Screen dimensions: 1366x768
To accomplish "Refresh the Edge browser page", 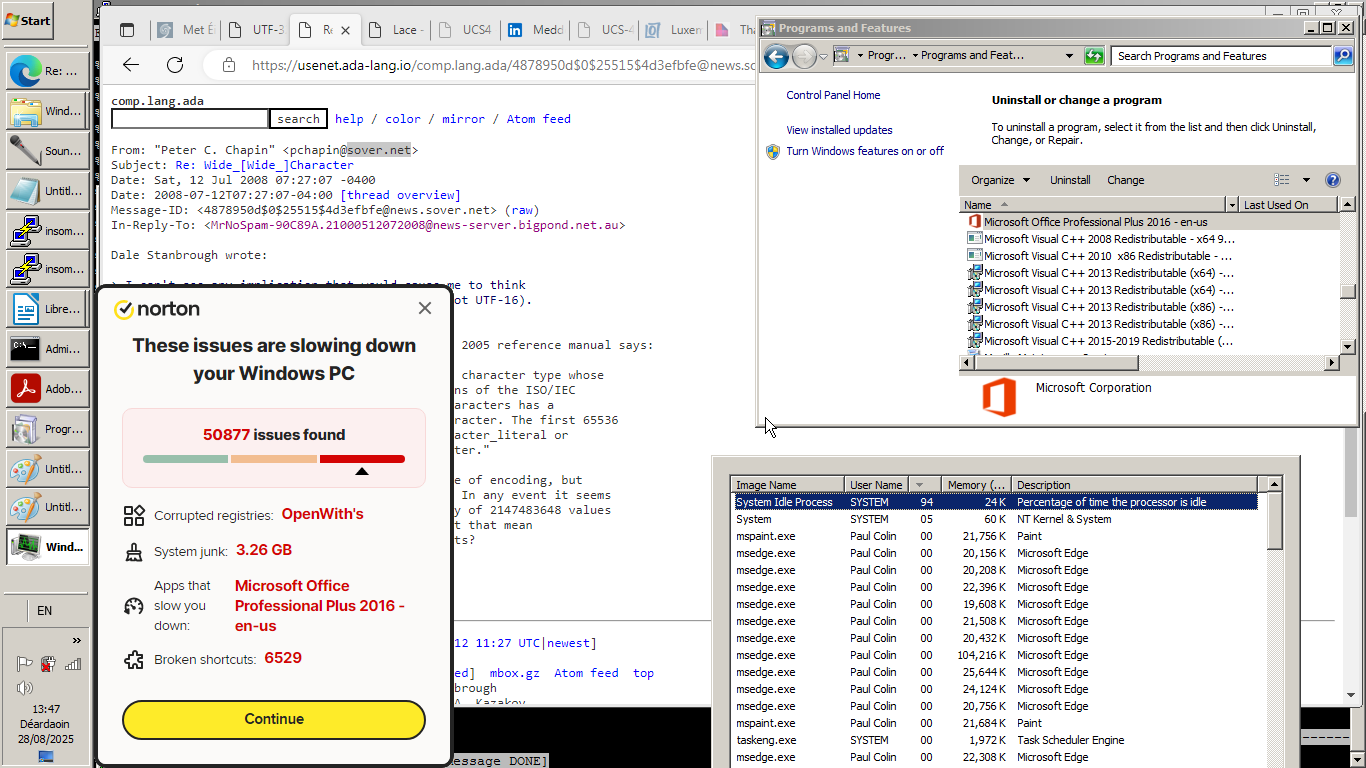I will [x=175, y=65].
